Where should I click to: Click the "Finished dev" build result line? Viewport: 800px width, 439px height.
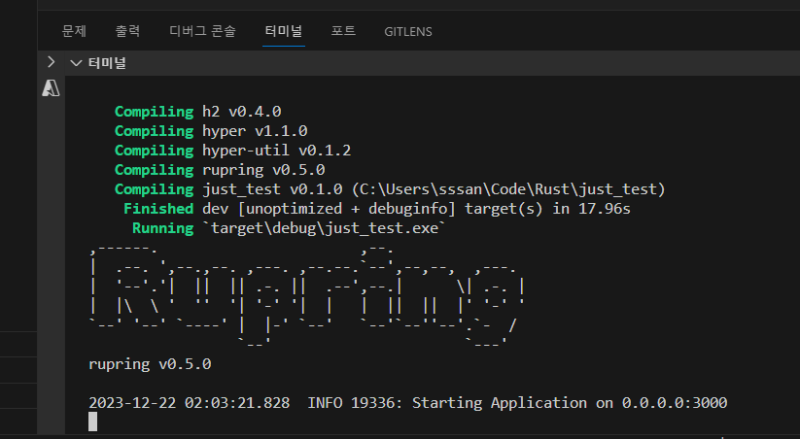[x=376, y=209]
